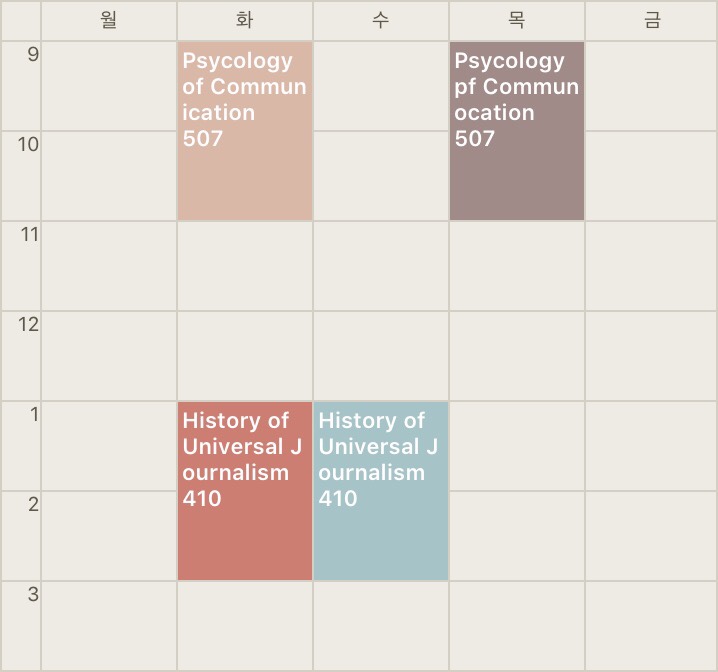The width and height of the screenshot is (718, 672).
Task: Select Tuesday's History of Universal Journalism block
Action: tap(245, 491)
